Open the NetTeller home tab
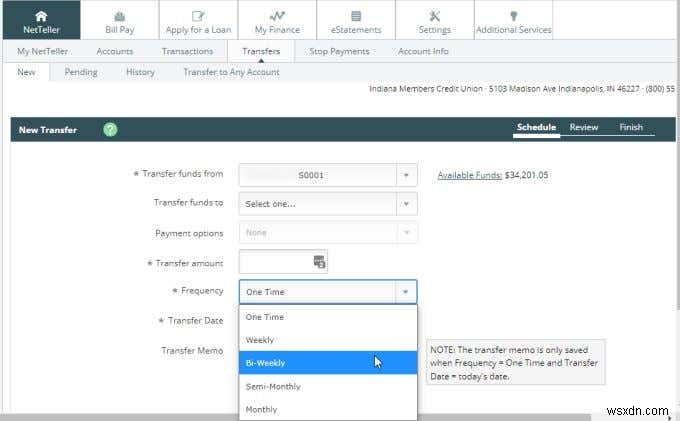This screenshot has height=421, width=680. coord(42,20)
